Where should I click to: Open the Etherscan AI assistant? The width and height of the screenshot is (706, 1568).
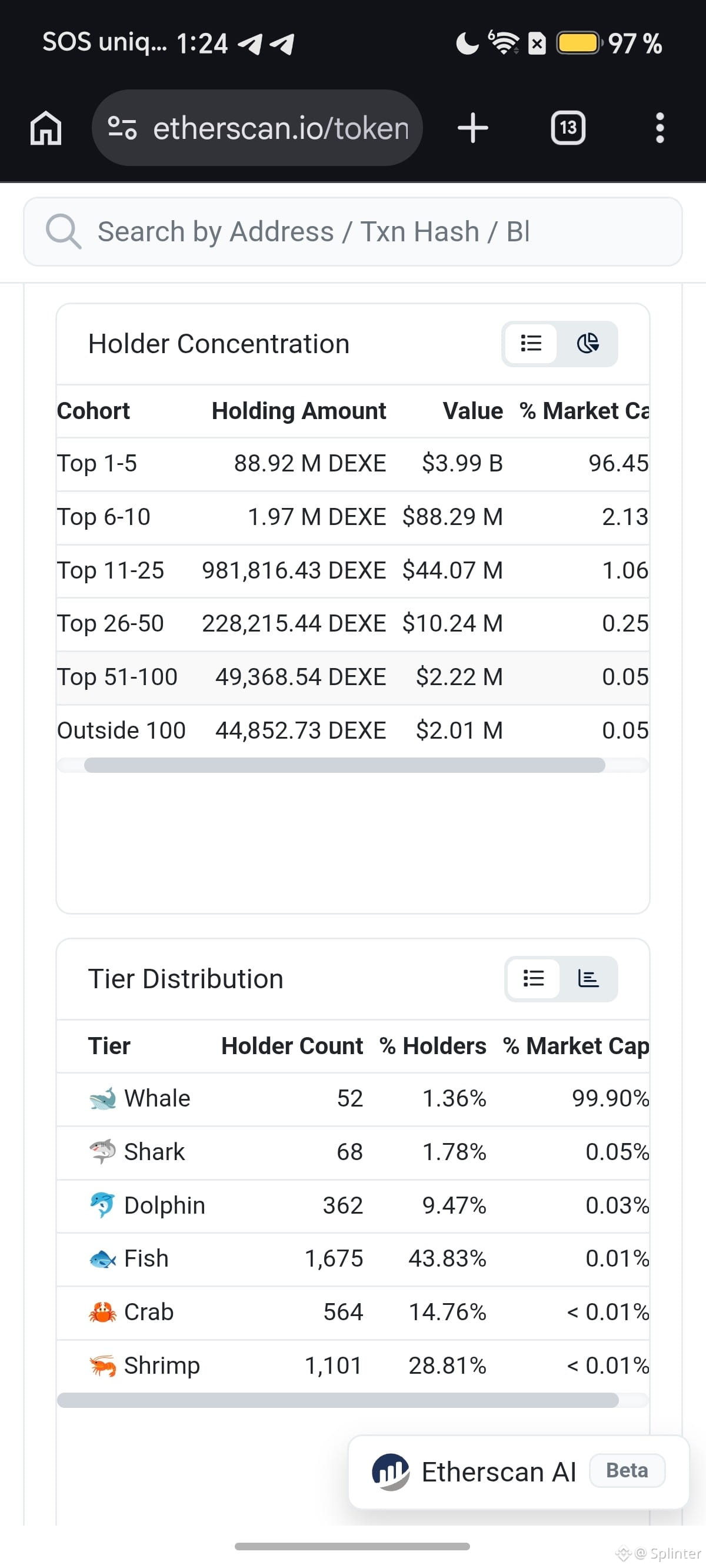[518, 1472]
